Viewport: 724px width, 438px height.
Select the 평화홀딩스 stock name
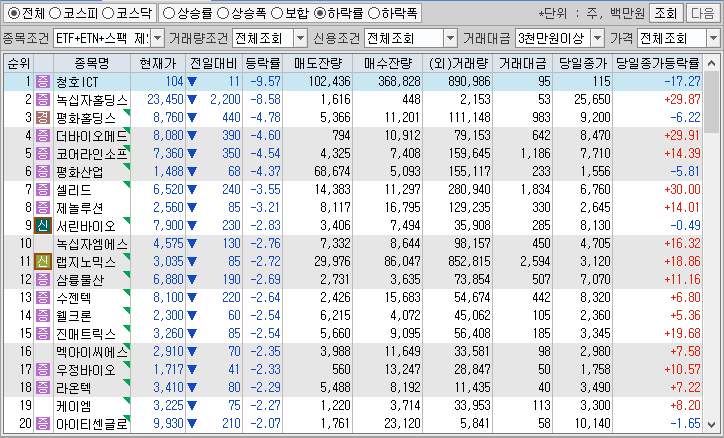pyautogui.click(x=86, y=118)
